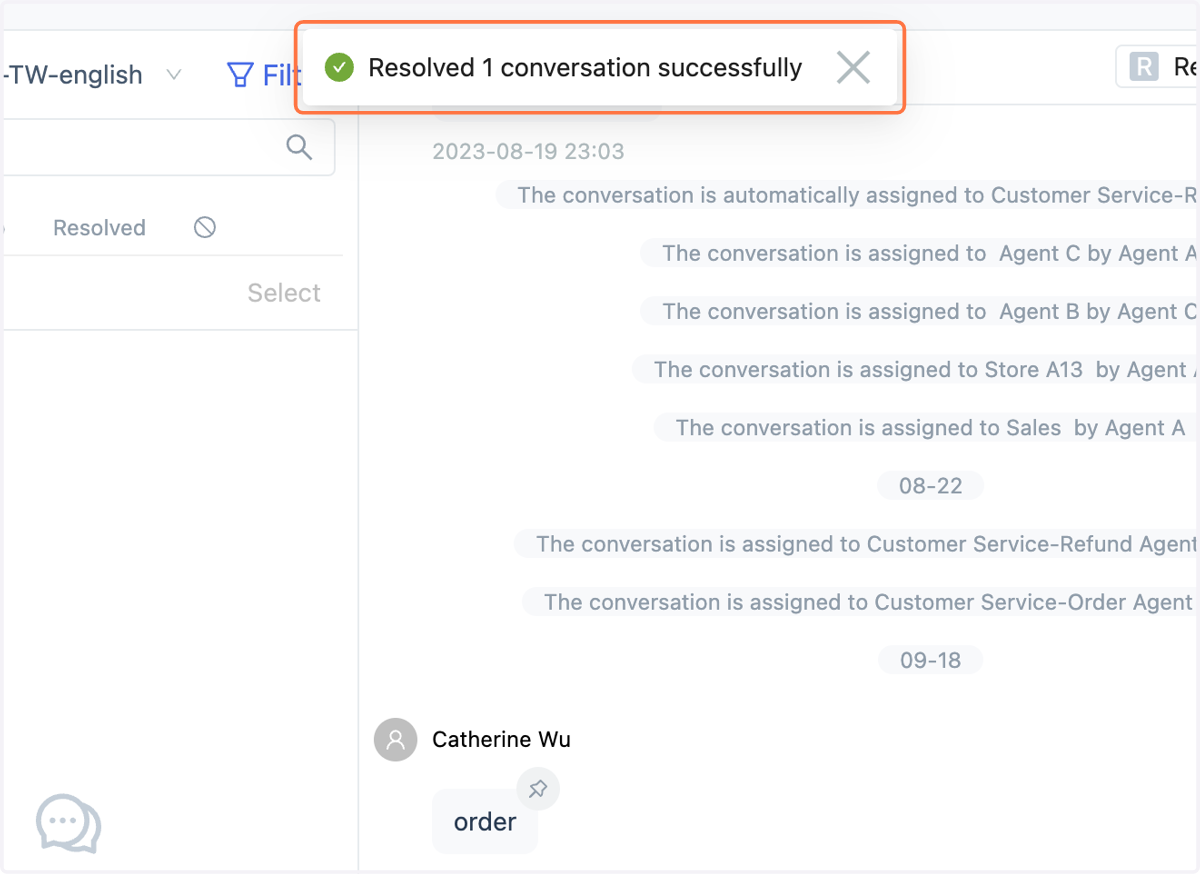Screen dimensions: 1200x874
Task: Click the Select link in conversation list
Action: coord(284,293)
